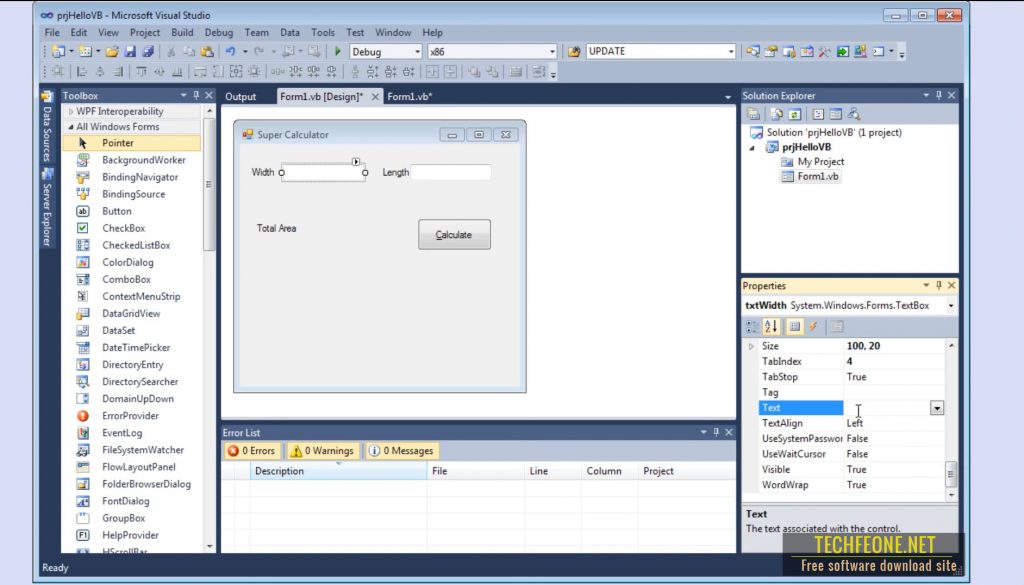Select Button in the Toolbox
The height and width of the screenshot is (585, 1024).
117,211
